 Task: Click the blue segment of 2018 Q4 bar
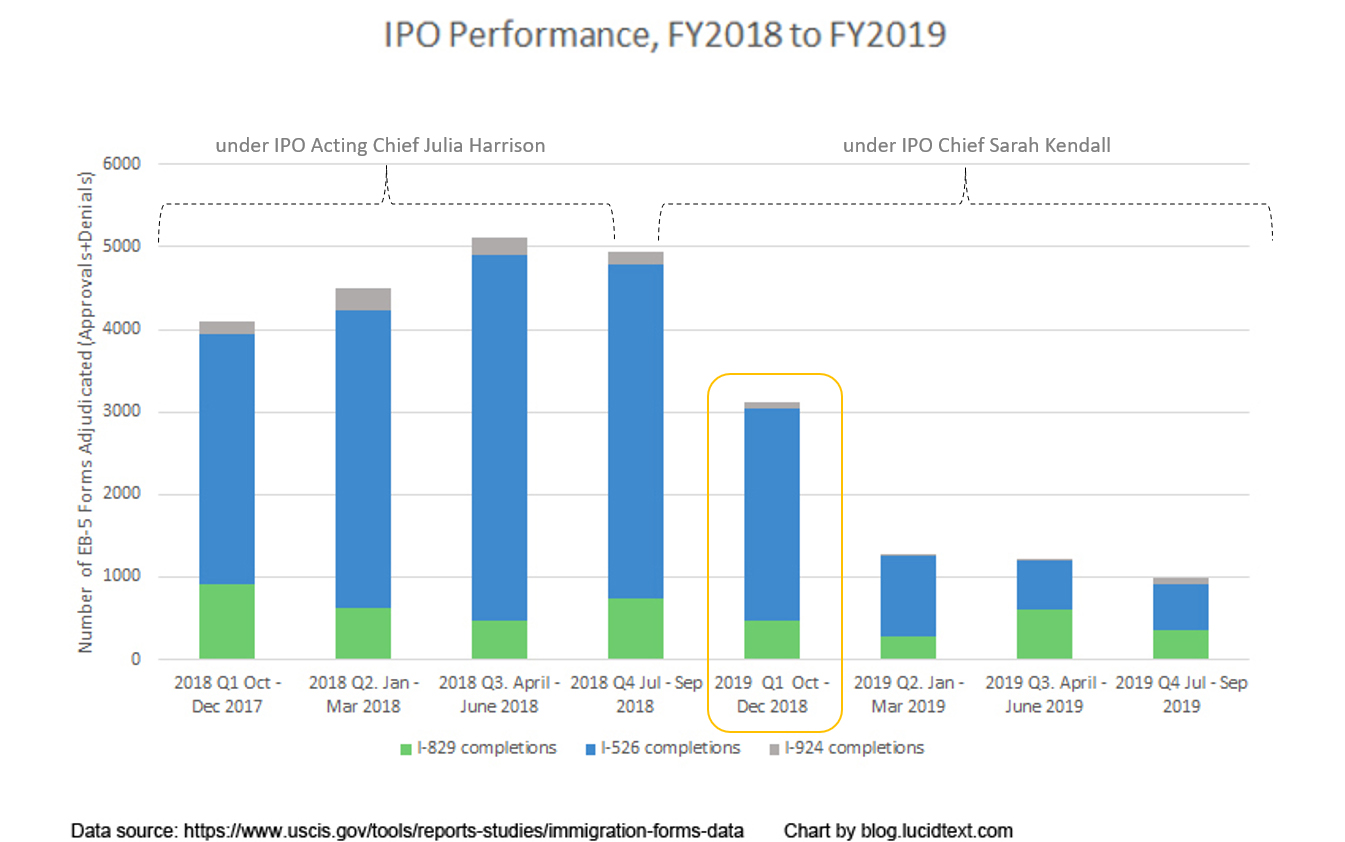coord(636,430)
